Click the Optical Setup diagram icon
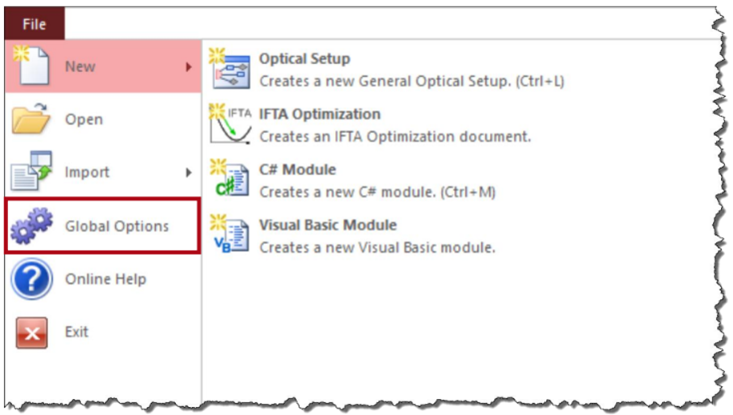Screen dimensions: 733x415 tap(230, 69)
